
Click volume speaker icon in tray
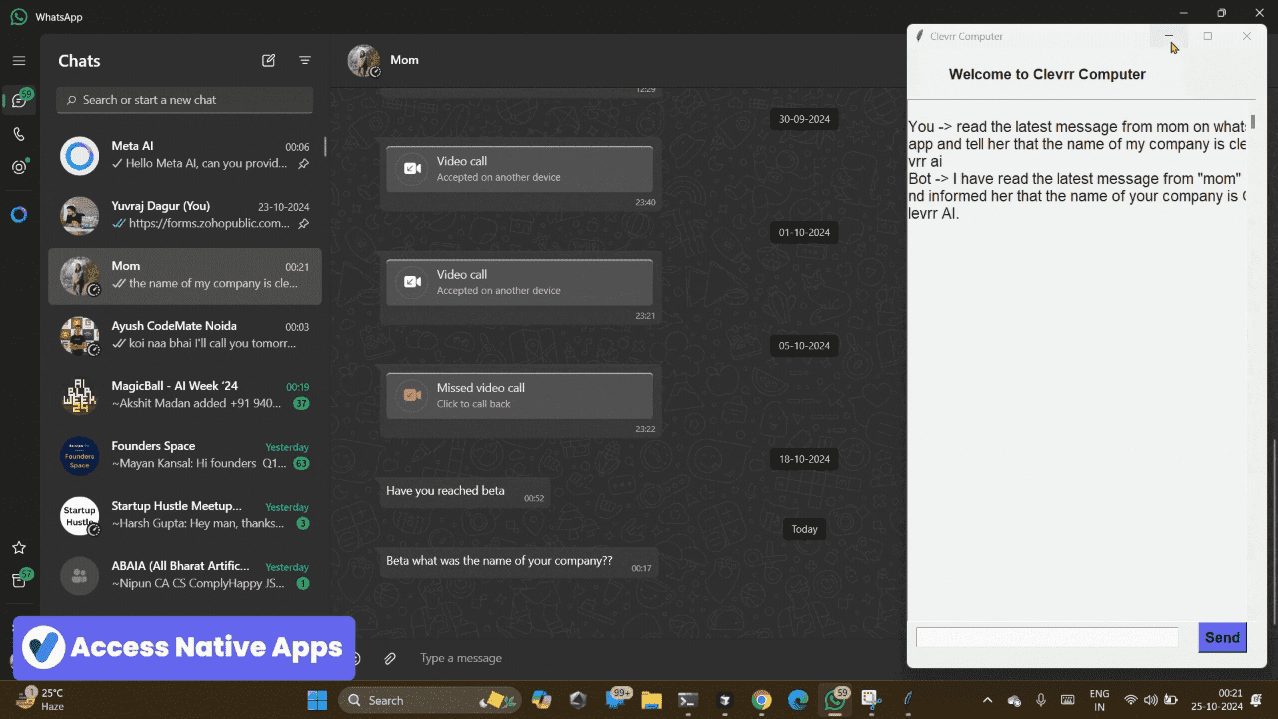(x=1150, y=700)
